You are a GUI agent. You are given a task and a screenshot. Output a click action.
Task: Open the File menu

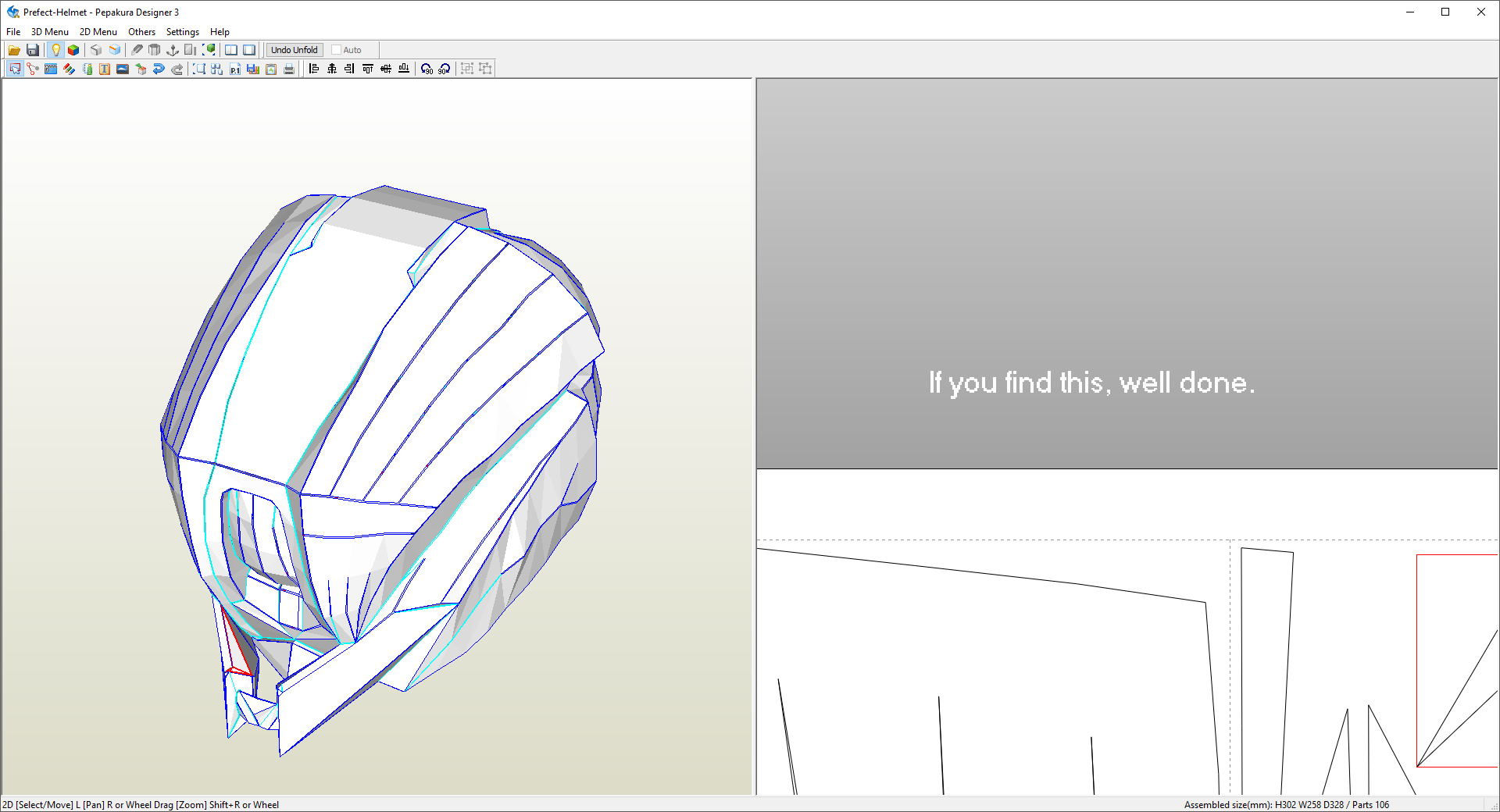[x=13, y=32]
